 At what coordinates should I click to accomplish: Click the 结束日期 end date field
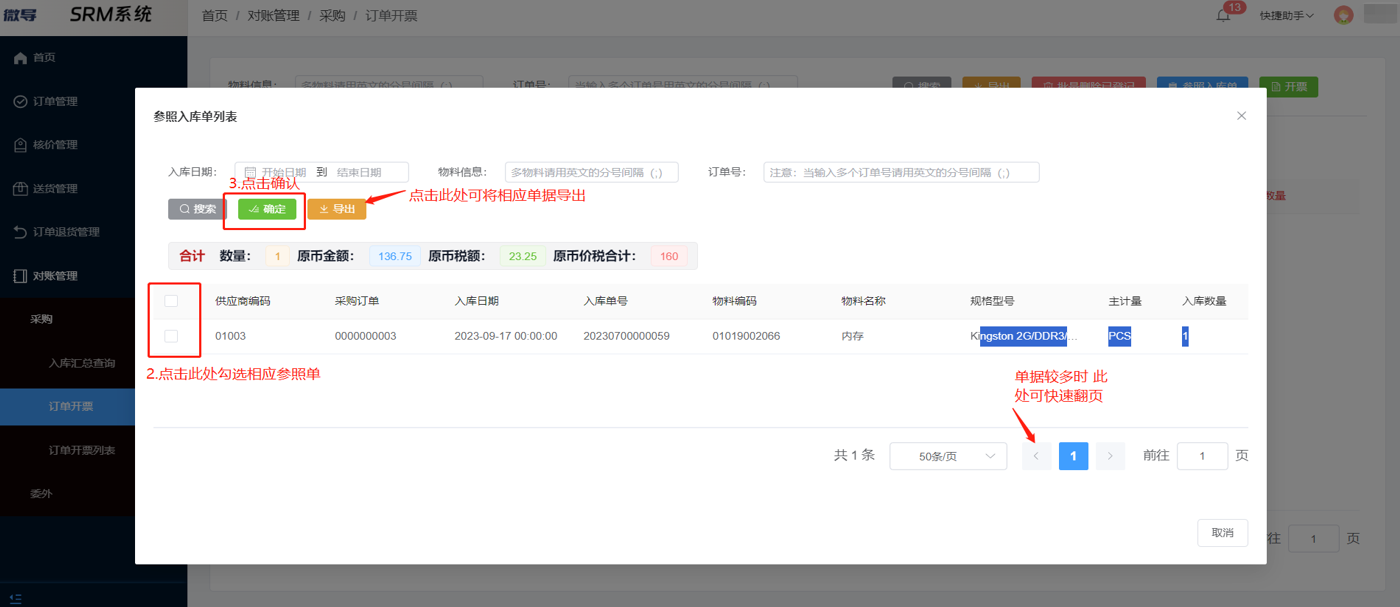(x=359, y=172)
